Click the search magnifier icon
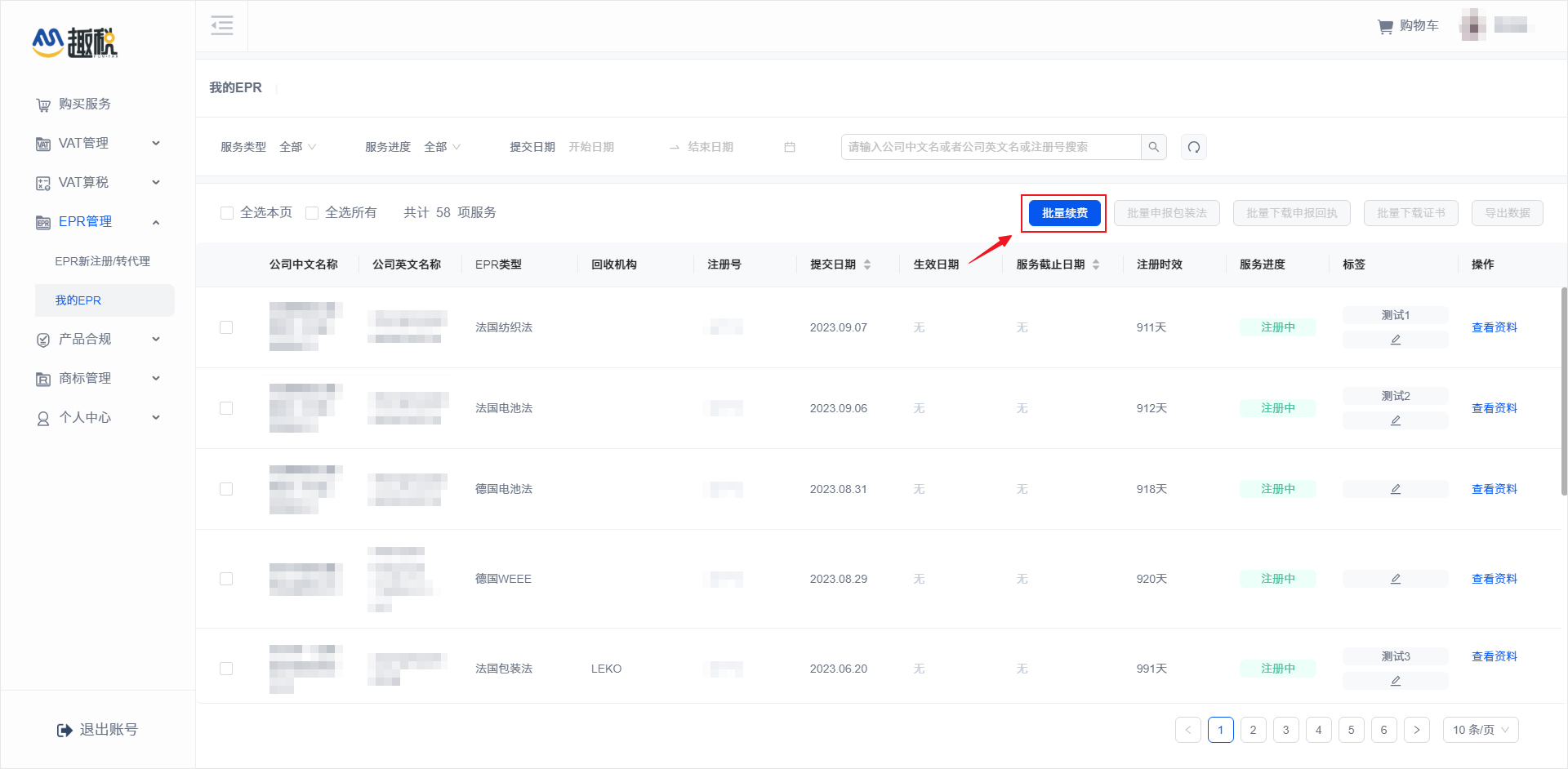Image resolution: width=1568 pixels, height=769 pixels. click(1153, 147)
